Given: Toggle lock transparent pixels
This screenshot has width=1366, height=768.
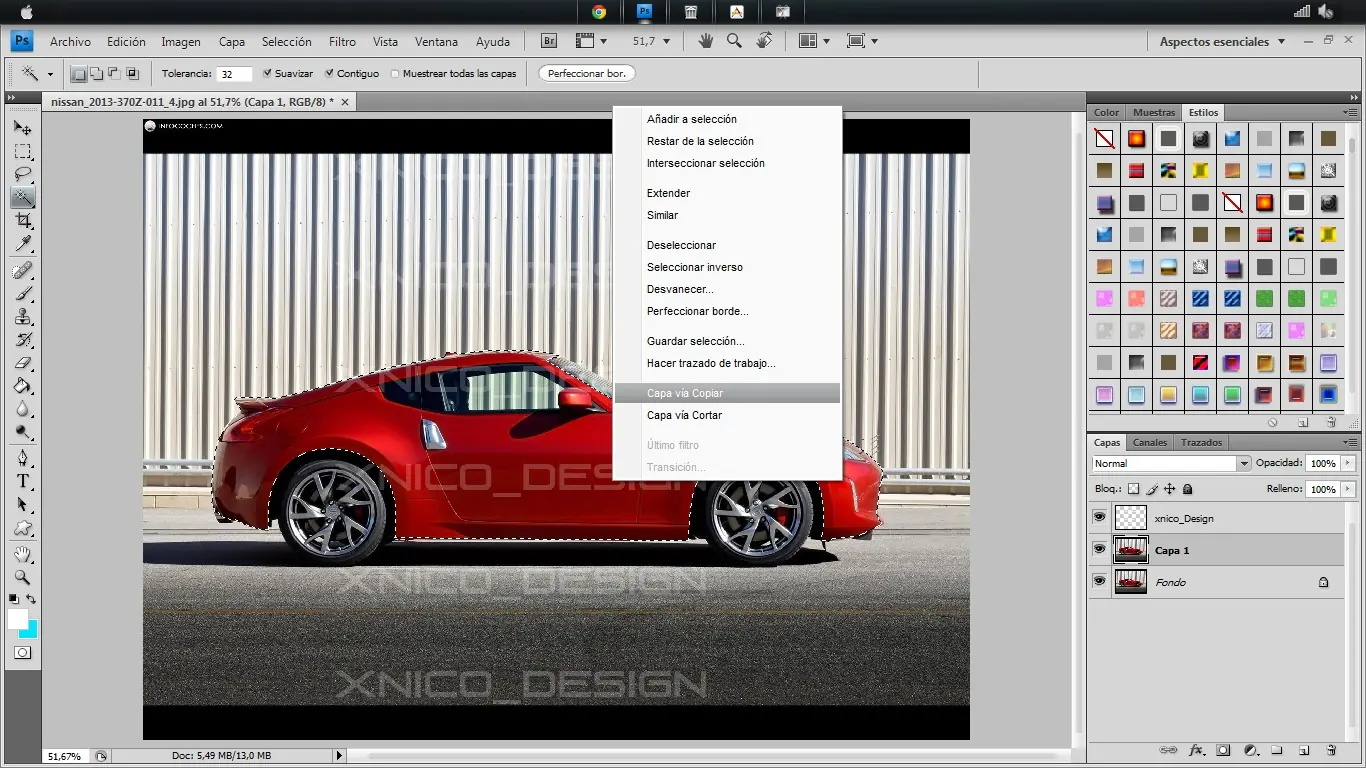Looking at the screenshot, I should coord(1133,489).
